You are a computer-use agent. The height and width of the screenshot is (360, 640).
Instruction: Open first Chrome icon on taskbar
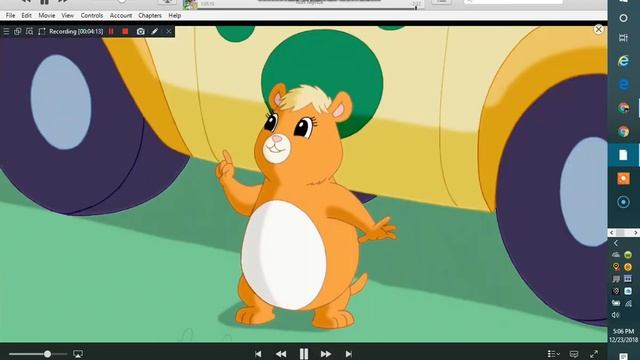(623, 108)
